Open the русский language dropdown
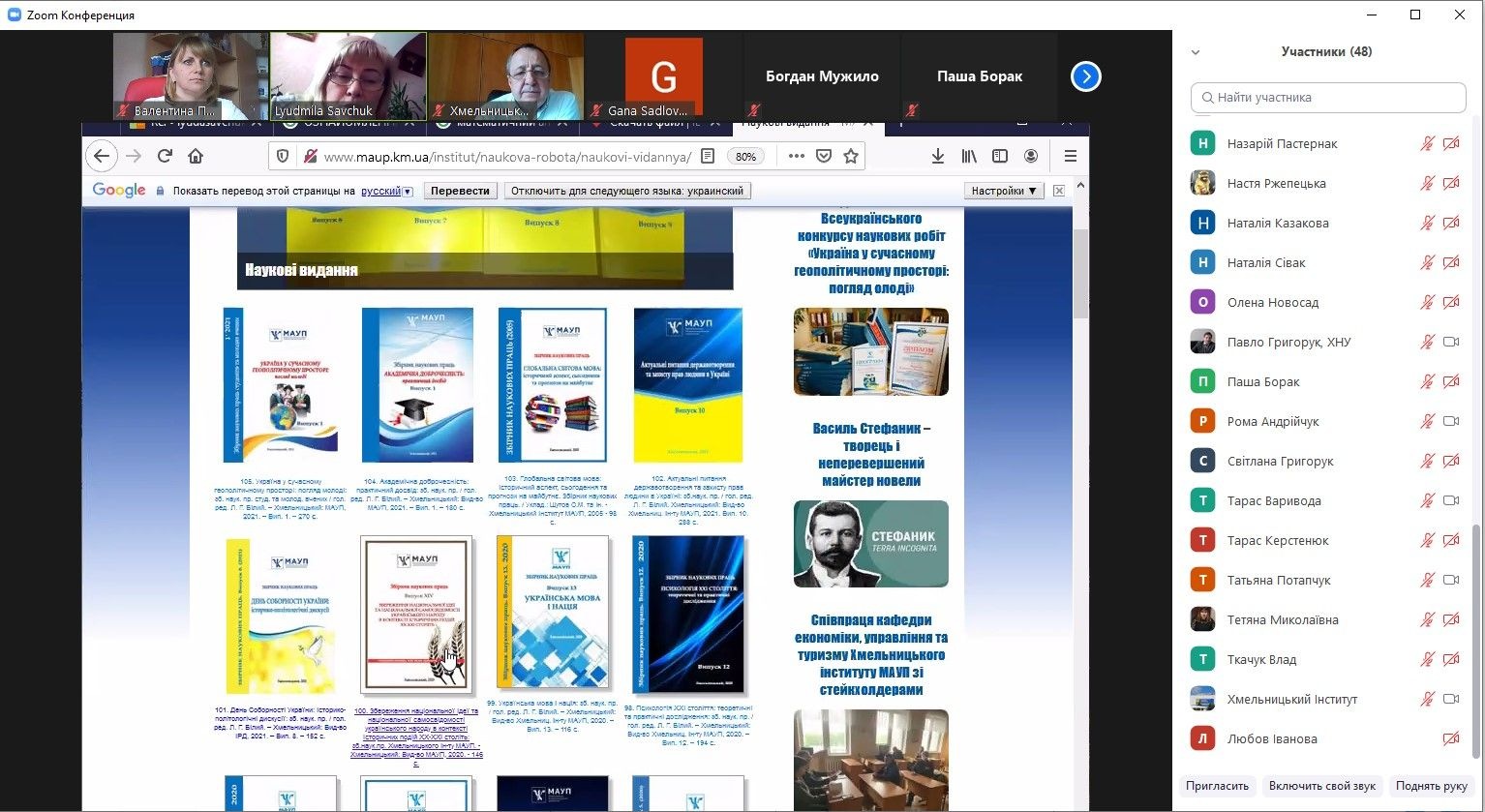 click(x=387, y=191)
